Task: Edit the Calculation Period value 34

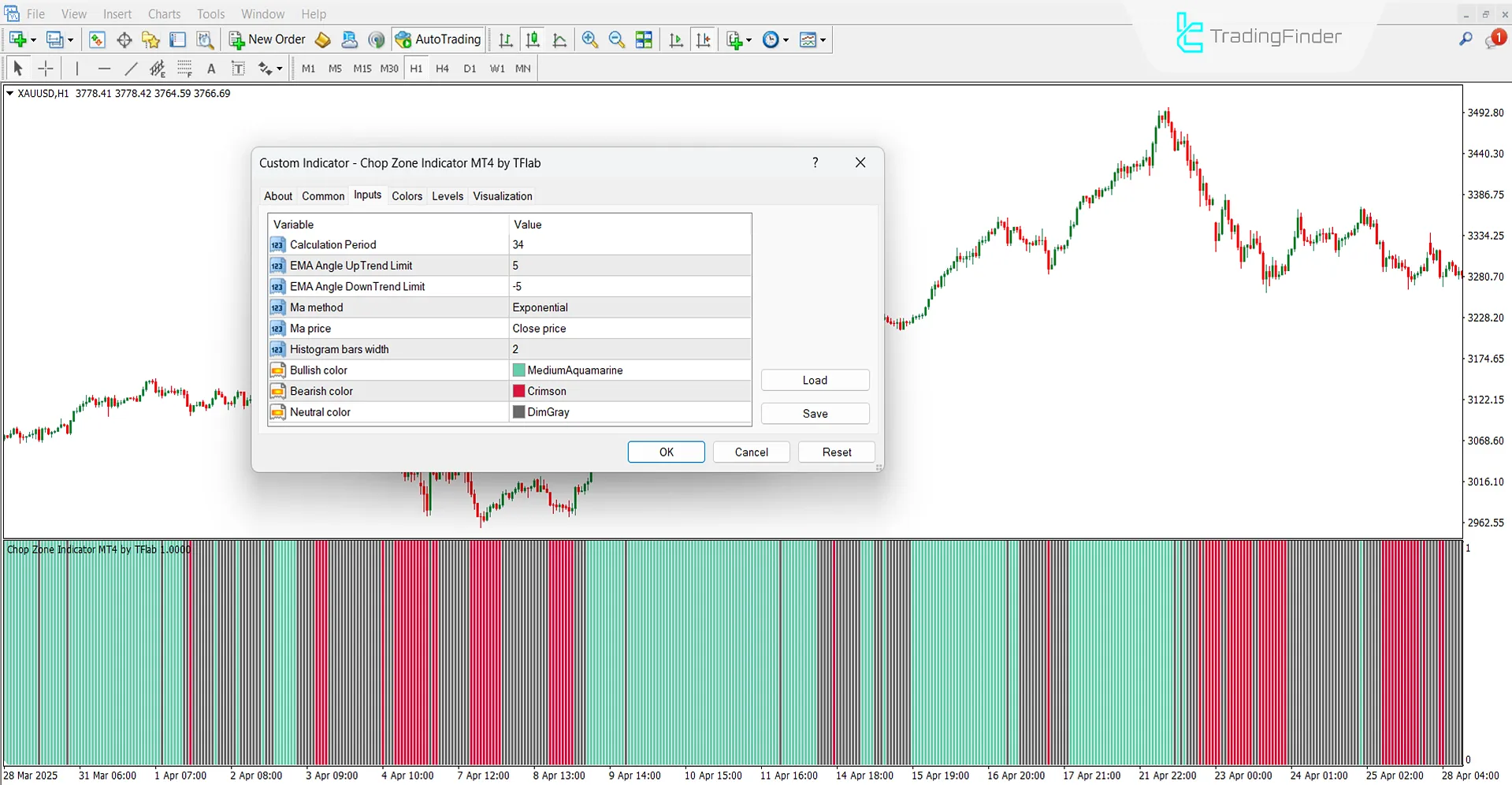Action: tap(552, 244)
